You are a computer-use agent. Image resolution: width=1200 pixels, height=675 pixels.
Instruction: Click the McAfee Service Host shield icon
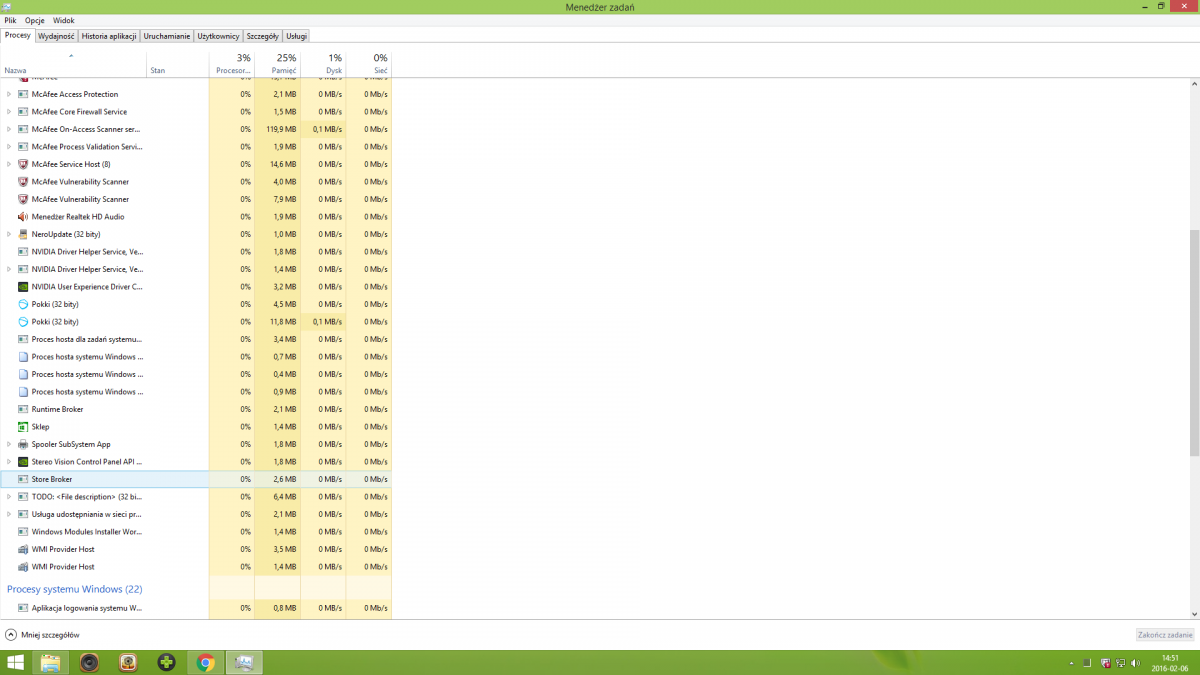[23, 164]
